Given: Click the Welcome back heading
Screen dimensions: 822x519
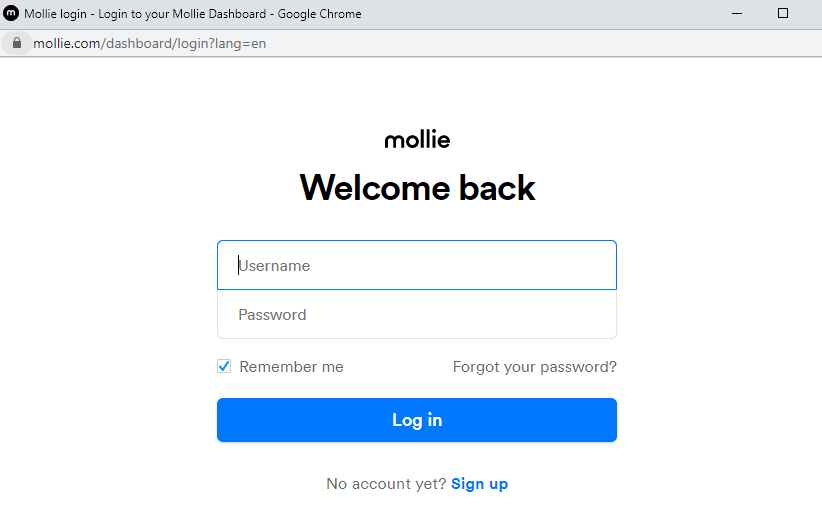Looking at the screenshot, I should coord(417,188).
